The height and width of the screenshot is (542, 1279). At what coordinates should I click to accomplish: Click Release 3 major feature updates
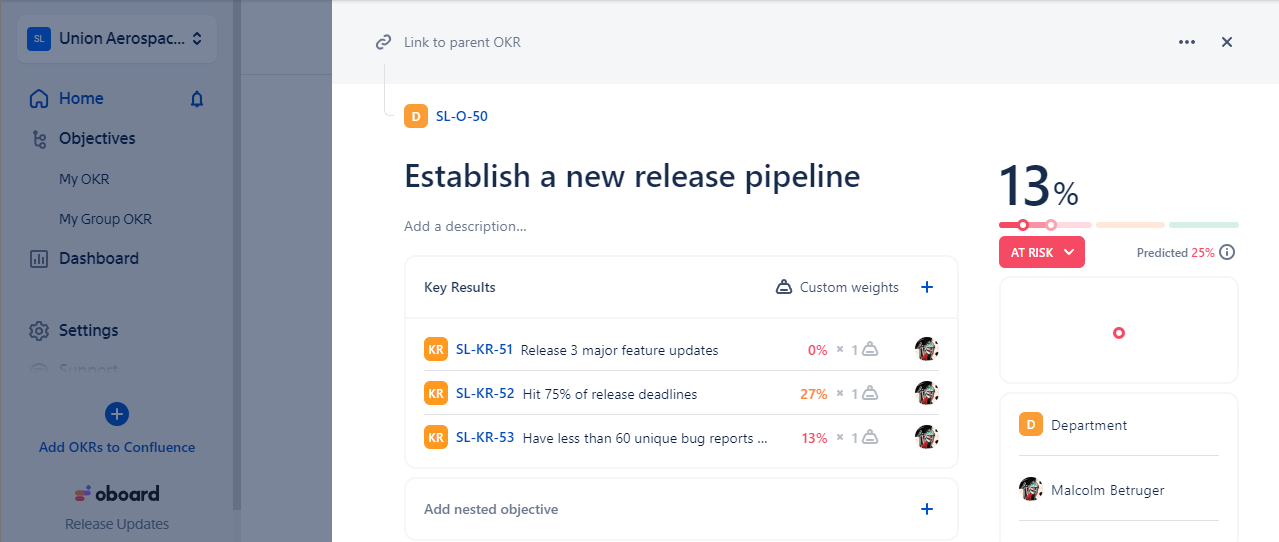pos(620,350)
